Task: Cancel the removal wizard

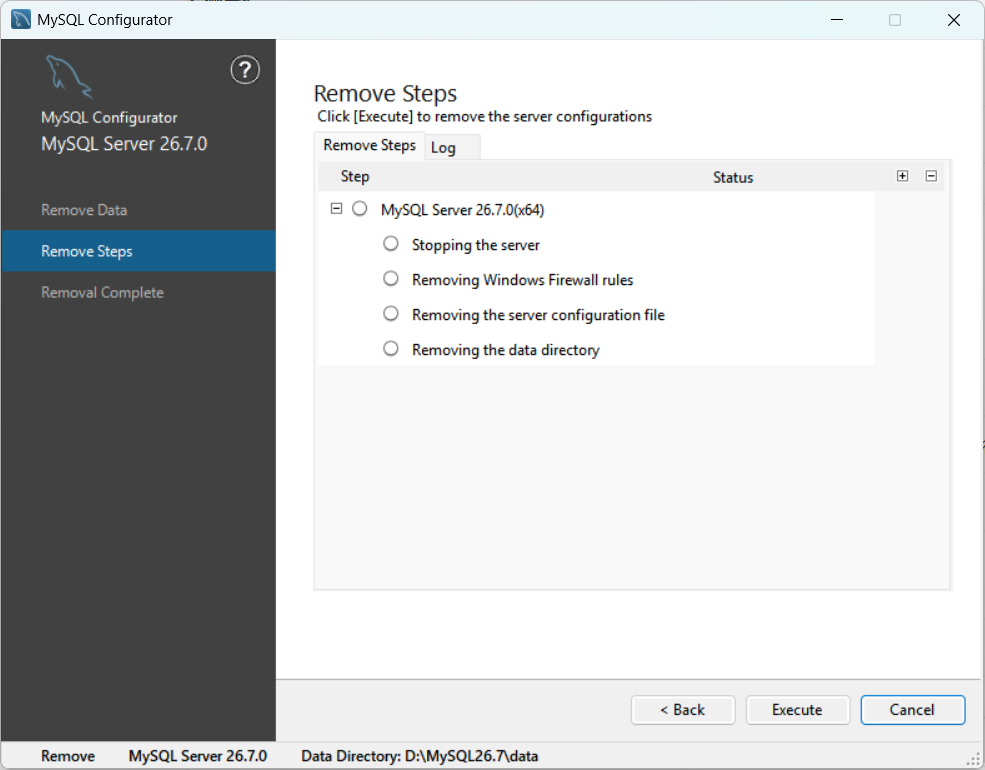Action: pyautogui.click(x=913, y=710)
